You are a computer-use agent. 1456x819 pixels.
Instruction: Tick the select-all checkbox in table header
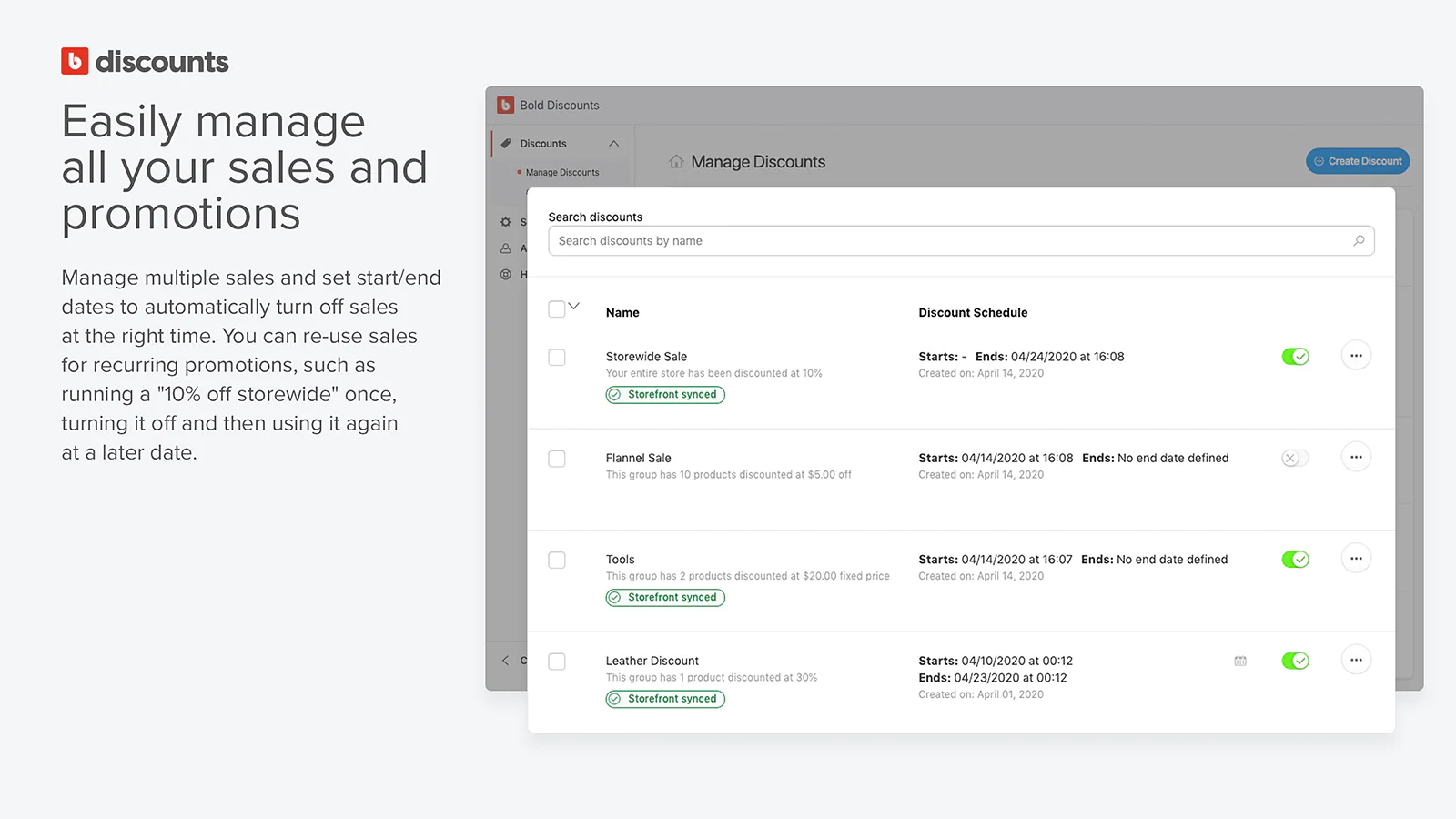pyautogui.click(x=557, y=309)
